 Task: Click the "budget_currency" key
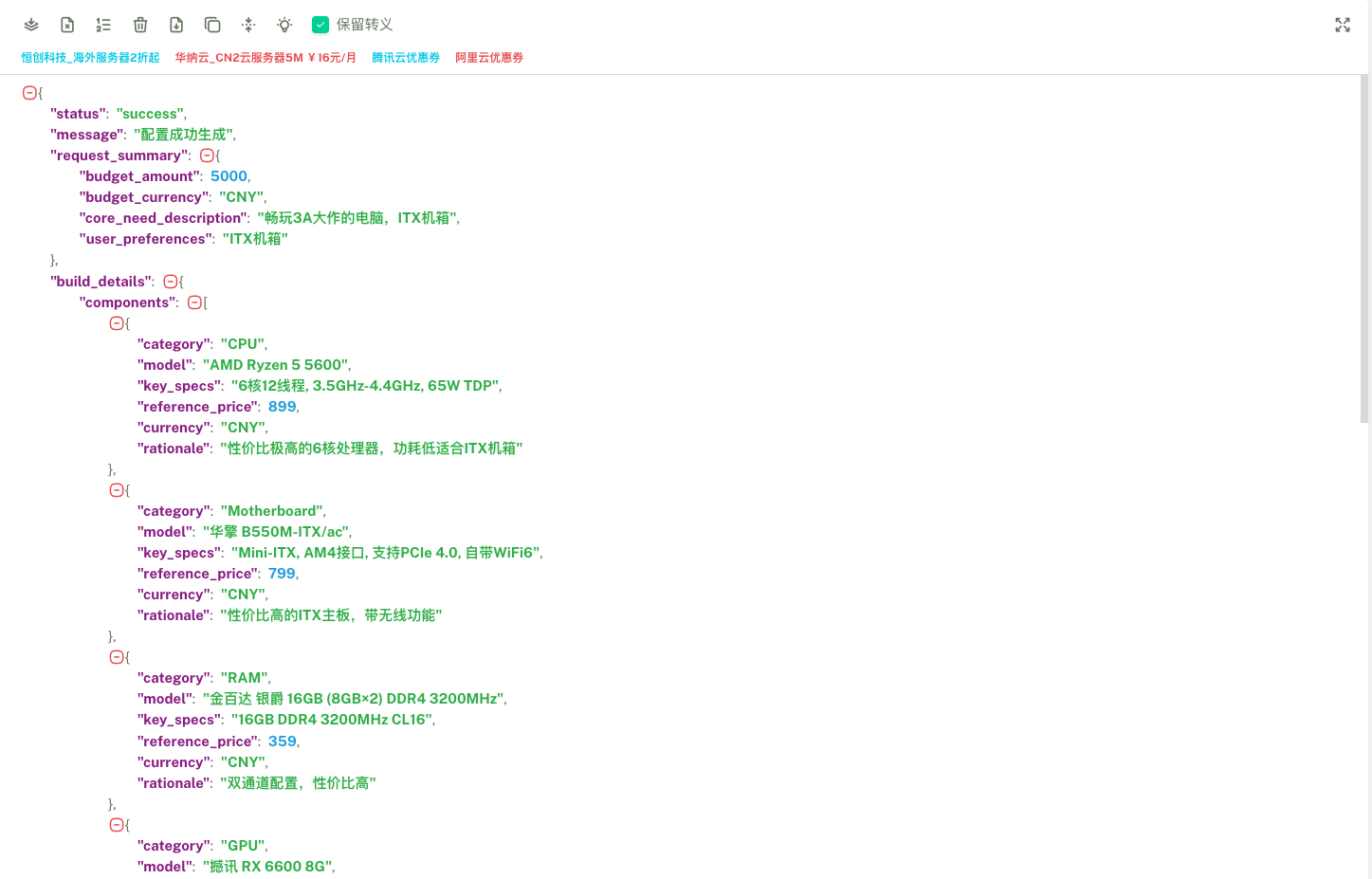pos(144,197)
